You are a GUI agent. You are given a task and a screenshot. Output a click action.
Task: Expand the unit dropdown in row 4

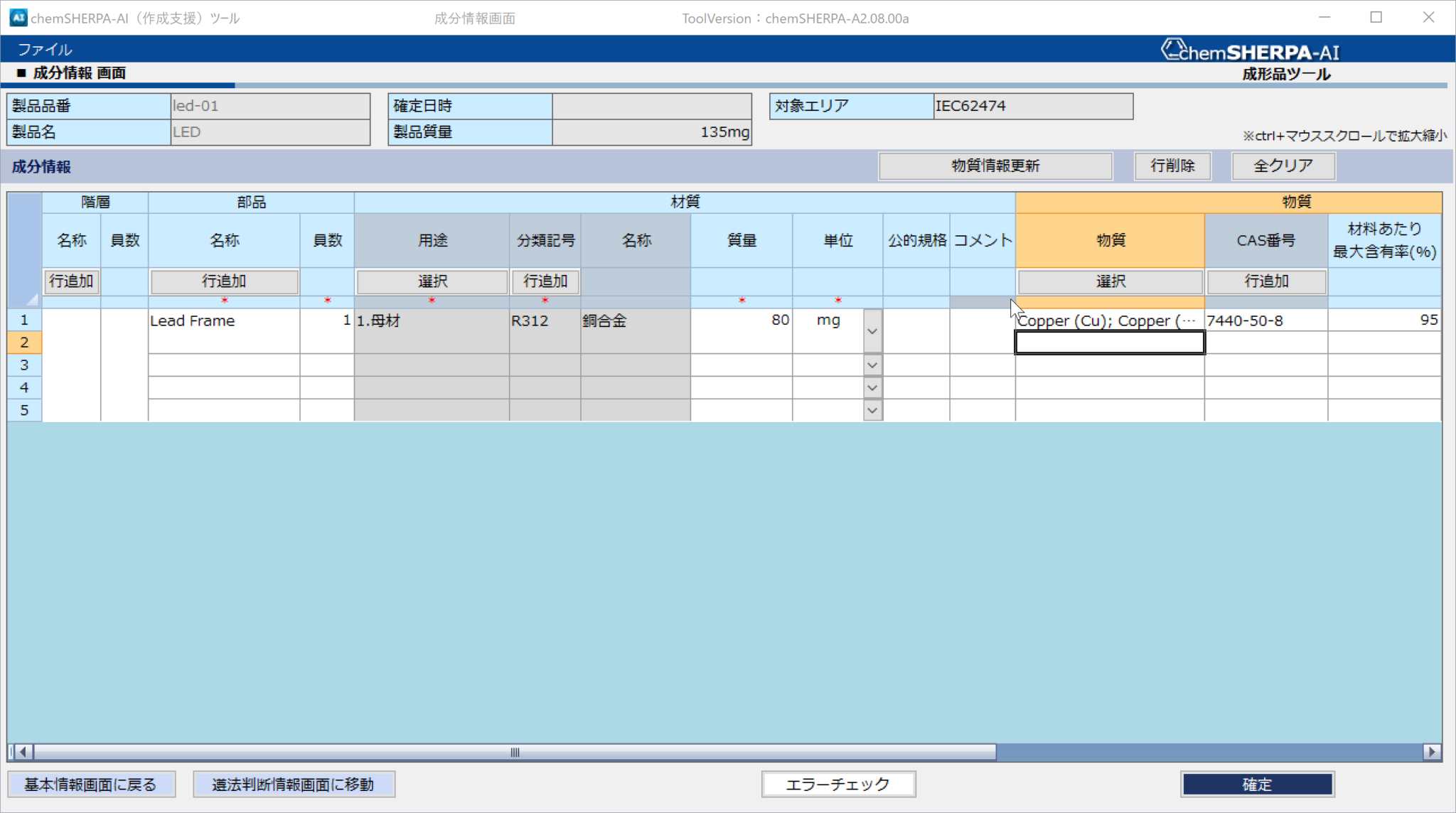tap(872, 388)
